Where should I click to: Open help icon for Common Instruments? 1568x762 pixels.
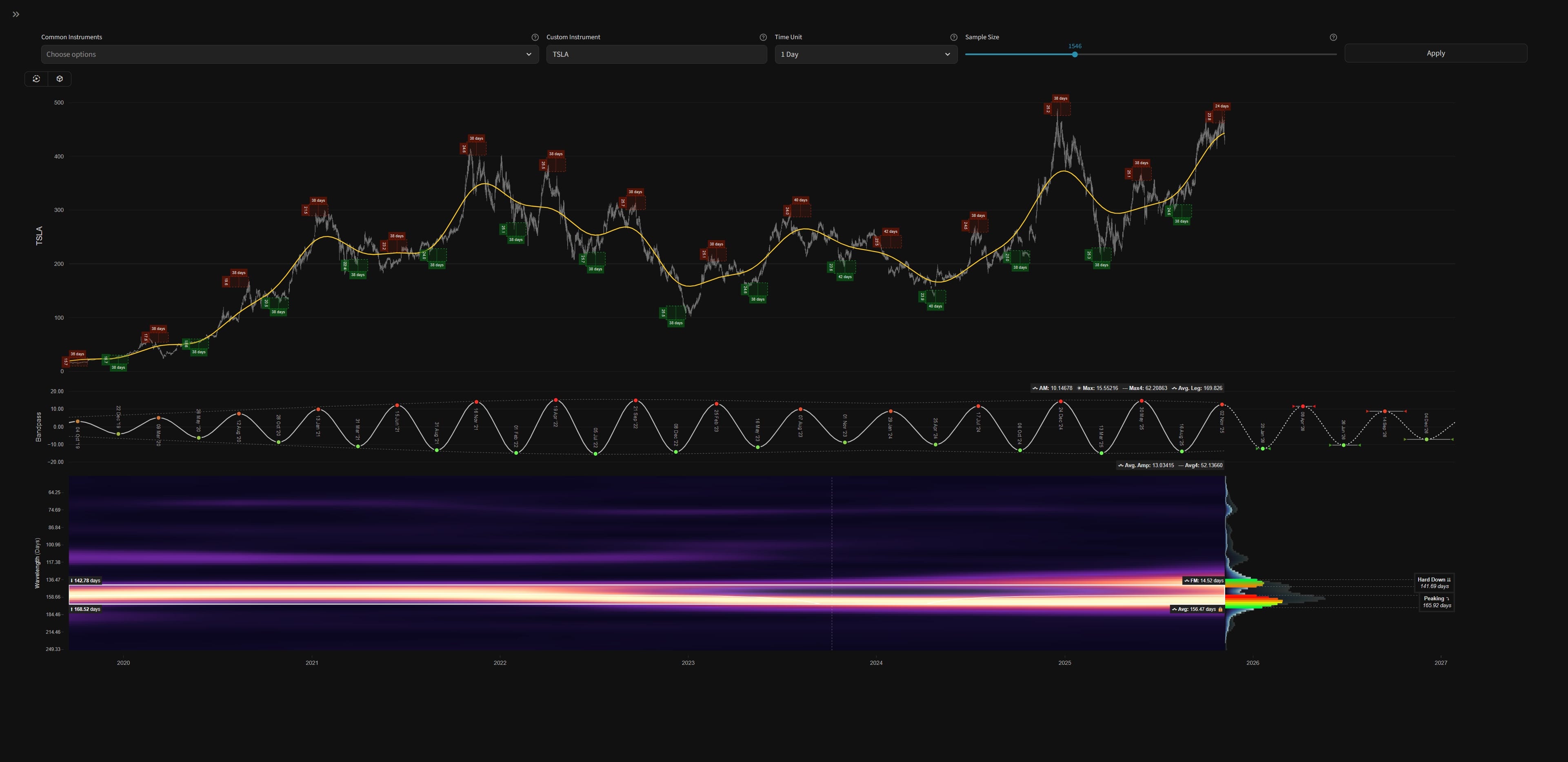535,37
